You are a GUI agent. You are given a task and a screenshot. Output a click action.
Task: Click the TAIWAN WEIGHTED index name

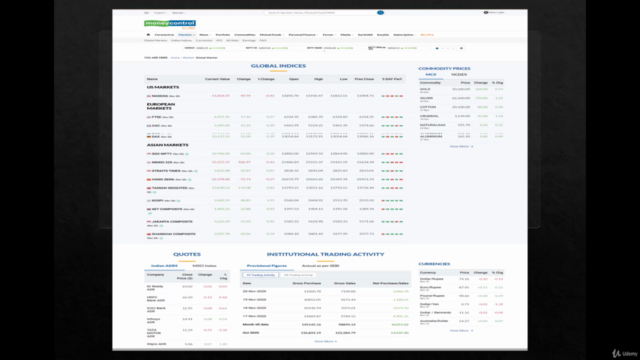tap(169, 188)
